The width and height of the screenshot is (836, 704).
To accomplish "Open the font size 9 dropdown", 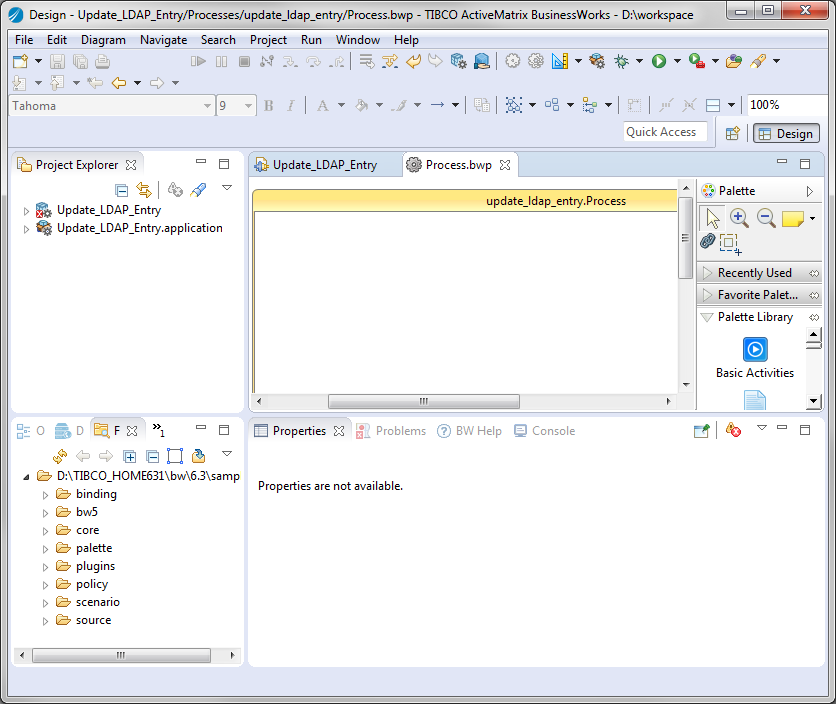I will tap(248, 106).
